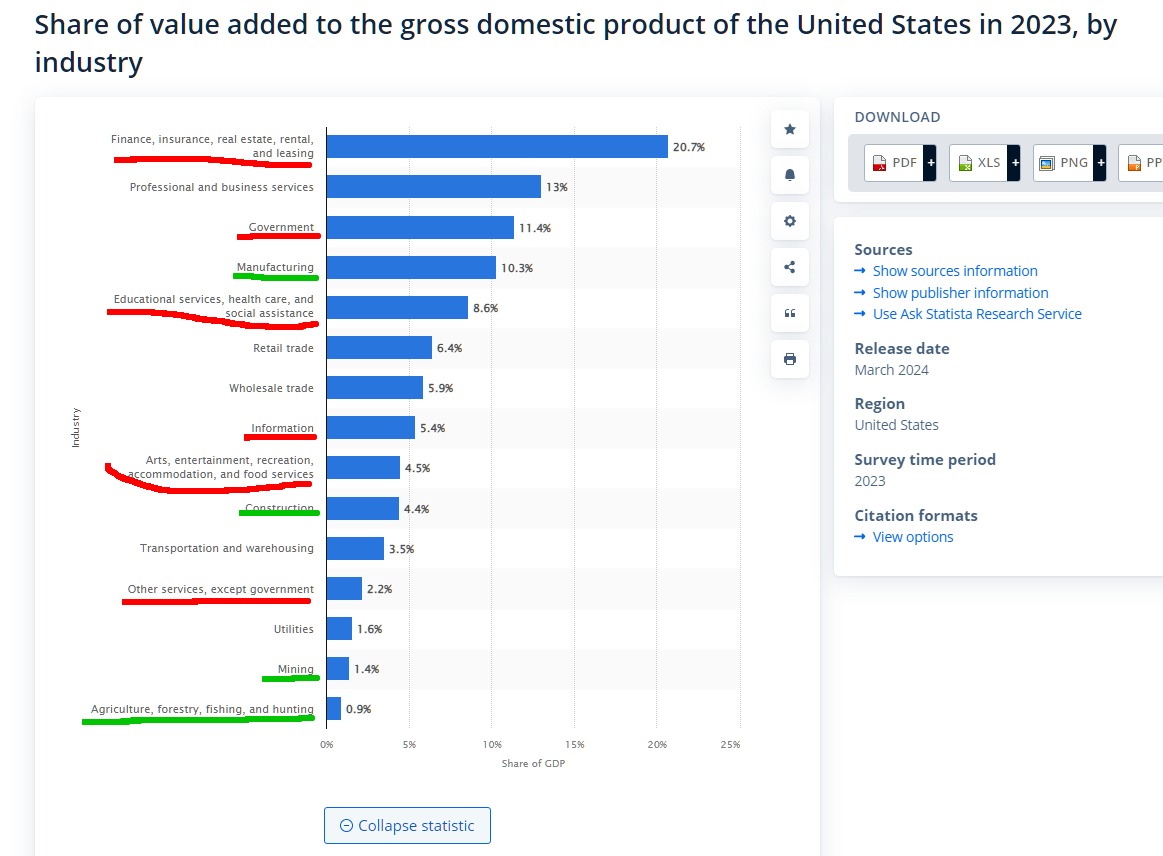The width and height of the screenshot is (1163, 856).
Task: Click the March 2024 release date
Action: click(x=892, y=370)
